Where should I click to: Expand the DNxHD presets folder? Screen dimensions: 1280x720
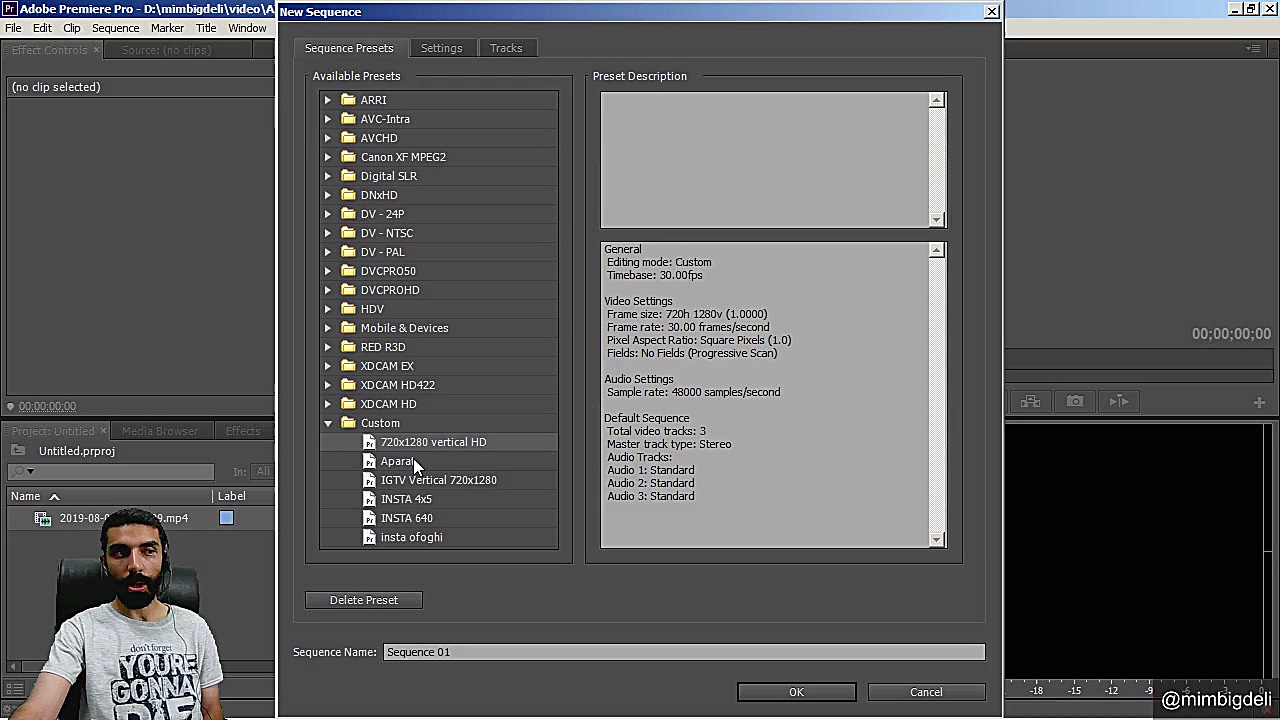[x=327, y=195]
